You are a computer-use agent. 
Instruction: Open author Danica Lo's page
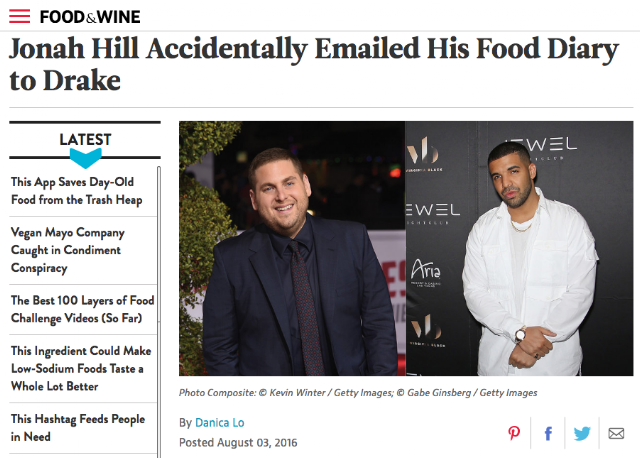[x=220, y=422]
